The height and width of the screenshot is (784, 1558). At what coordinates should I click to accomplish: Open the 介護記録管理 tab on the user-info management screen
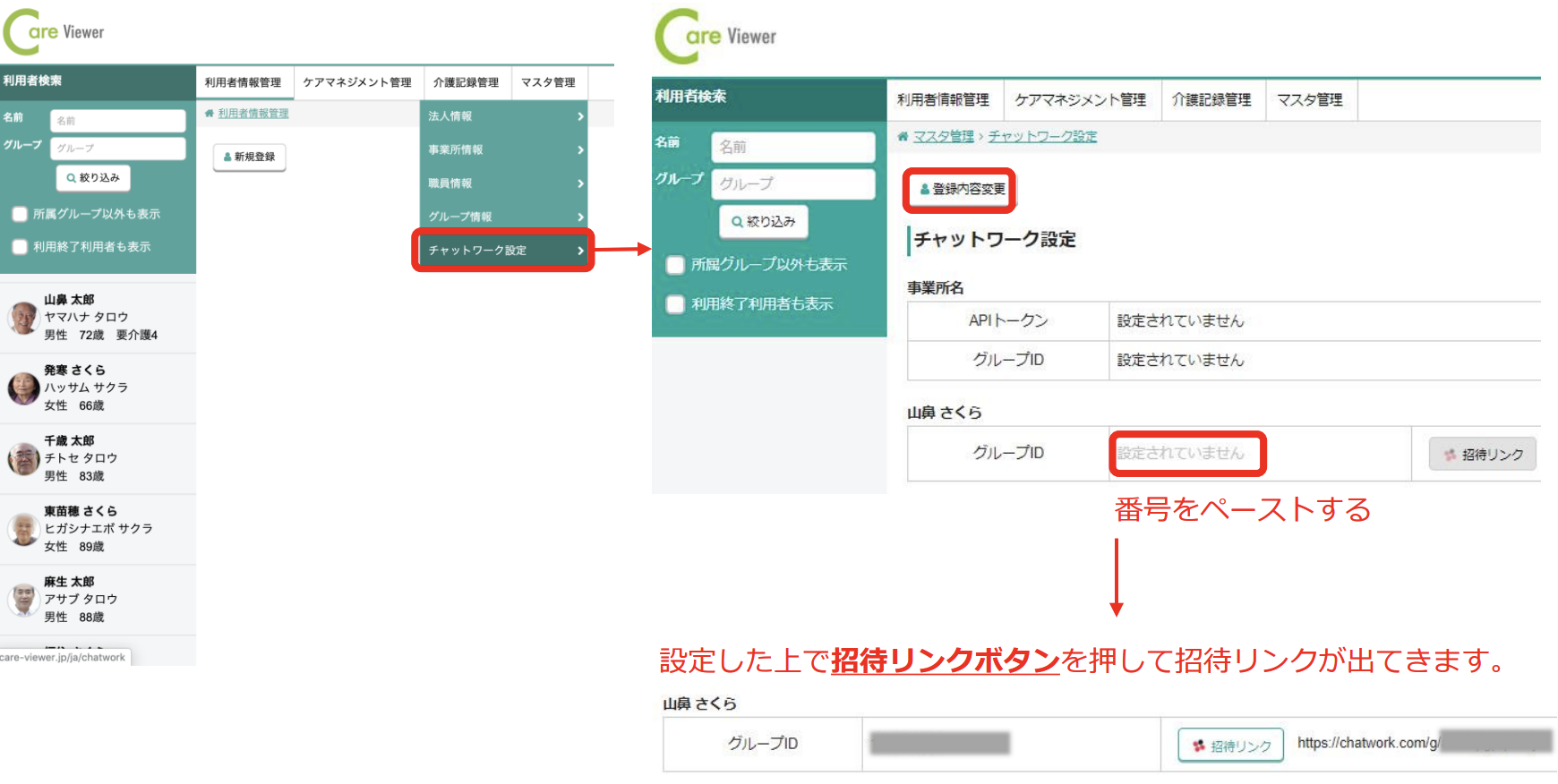tap(467, 82)
